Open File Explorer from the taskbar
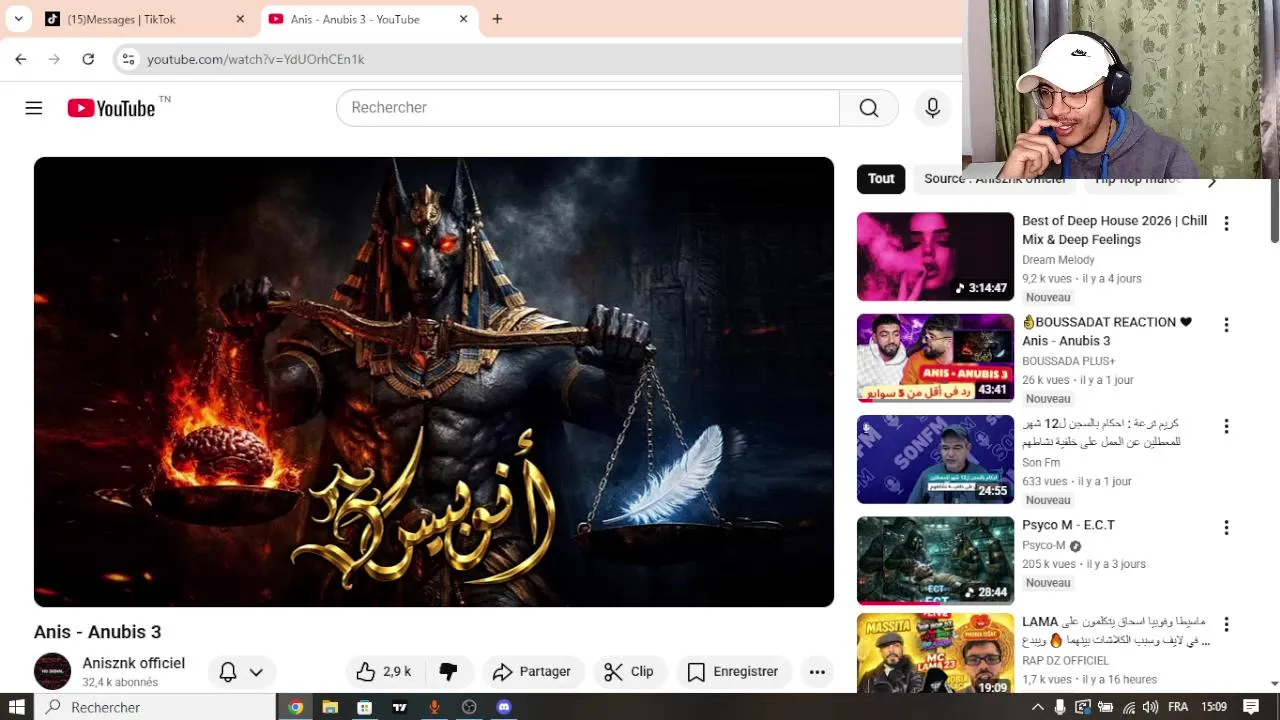 [x=330, y=707]
